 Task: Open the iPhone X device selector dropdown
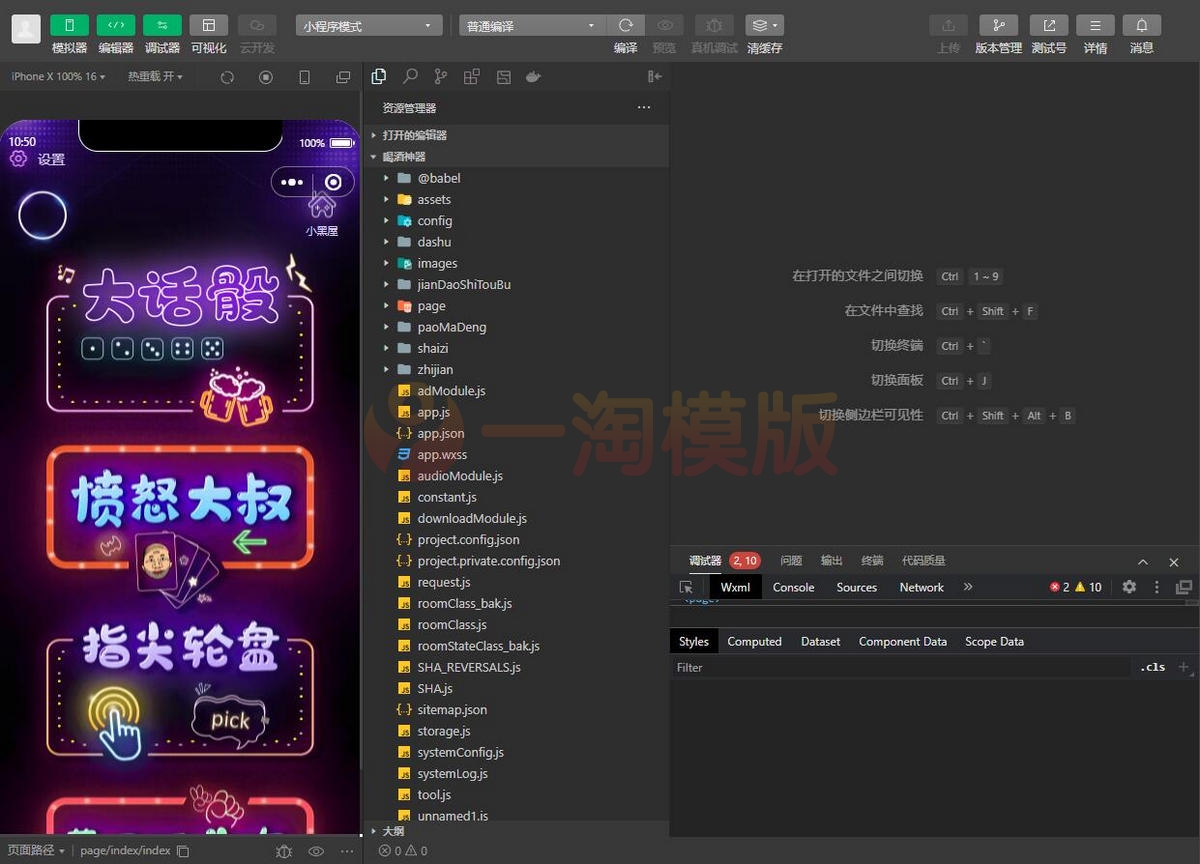tap(58, 77)
